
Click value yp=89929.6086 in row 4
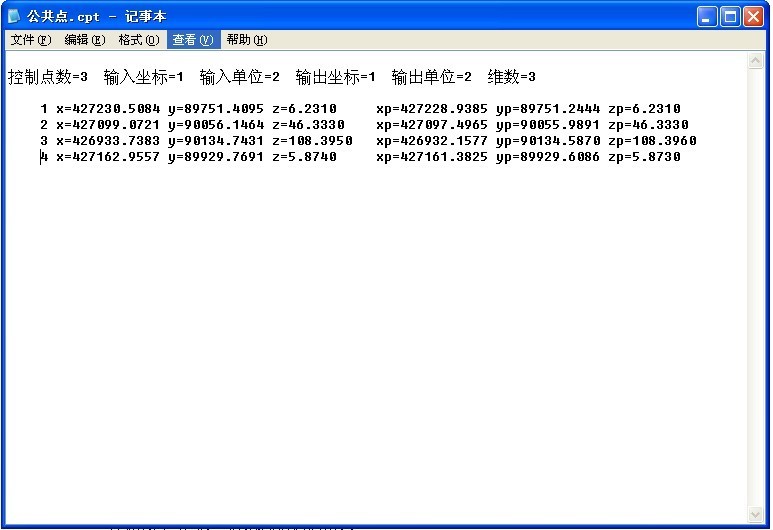coord(548,157)
